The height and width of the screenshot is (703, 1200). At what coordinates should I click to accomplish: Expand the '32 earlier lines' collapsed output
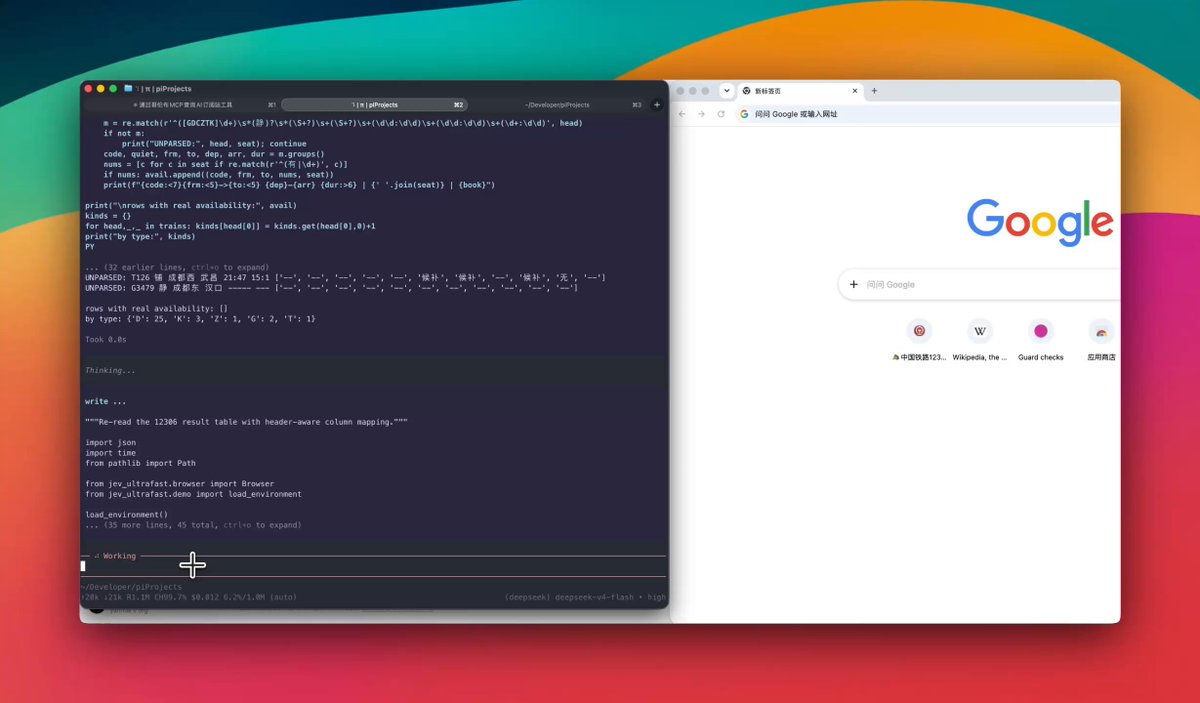(x=176, y=267)
